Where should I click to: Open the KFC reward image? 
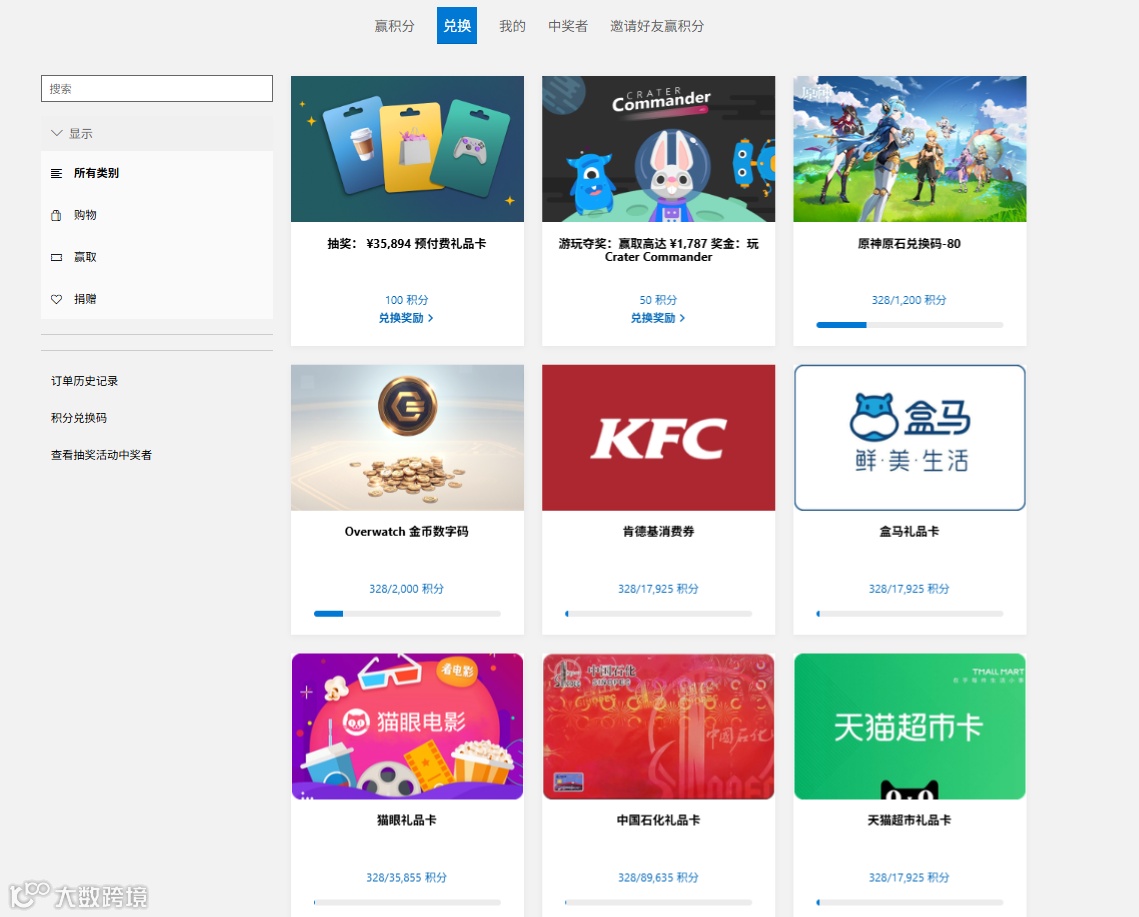pos(659,437)
